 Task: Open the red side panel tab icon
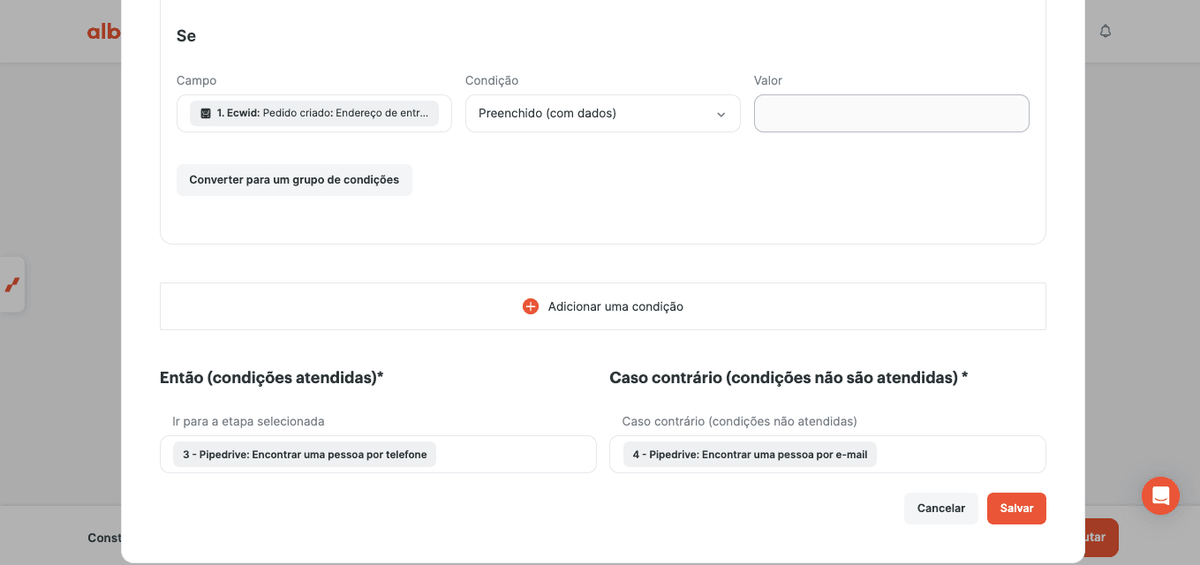12,285
